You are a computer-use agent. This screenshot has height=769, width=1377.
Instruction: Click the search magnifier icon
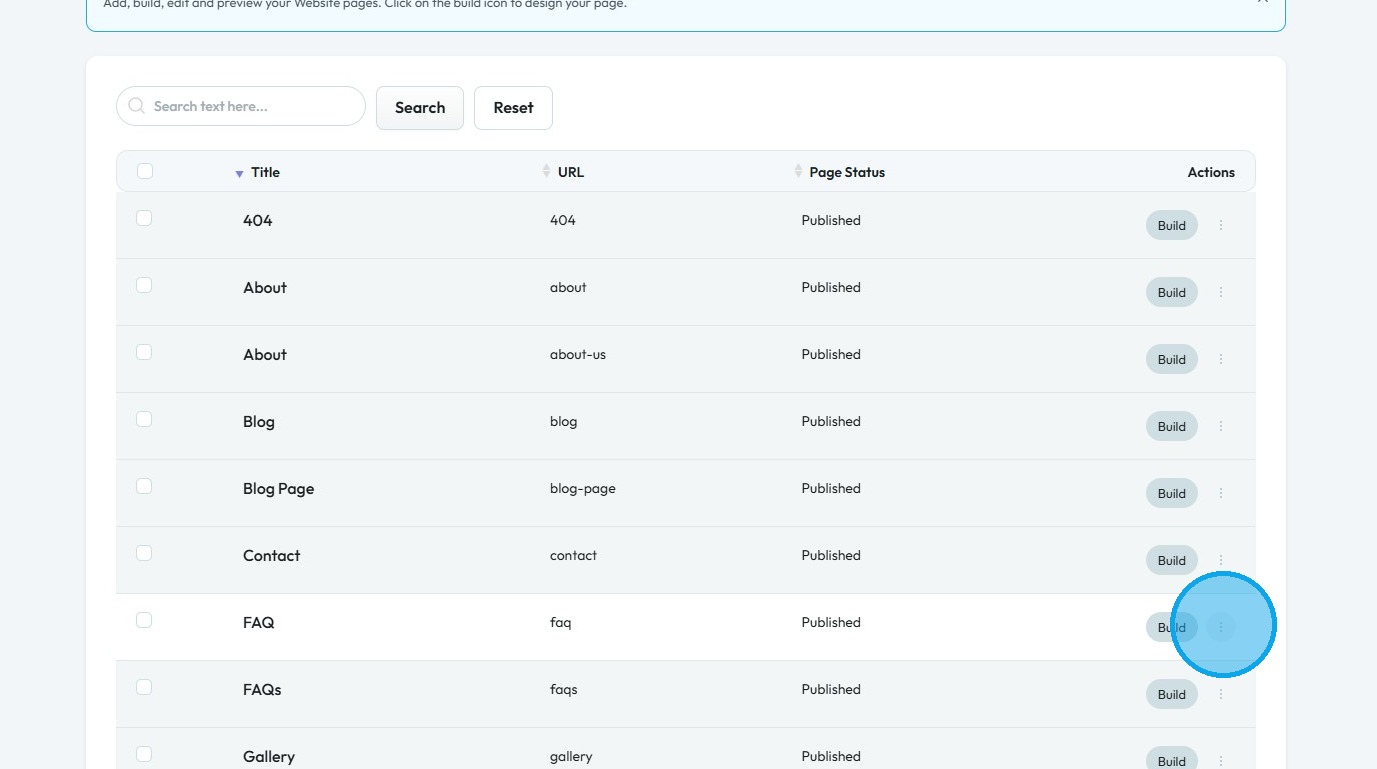(137, 106)
